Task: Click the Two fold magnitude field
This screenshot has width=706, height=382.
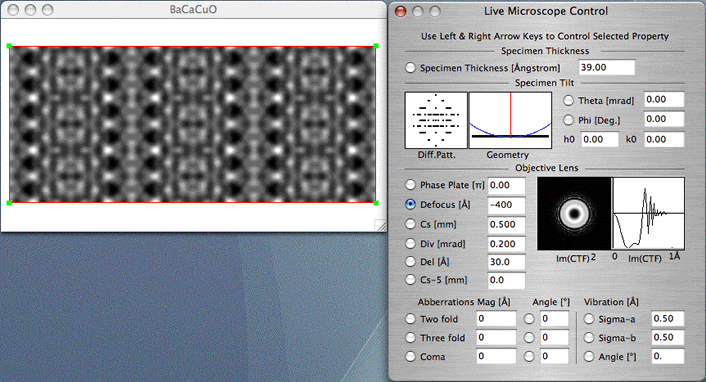Action: tap(496, 319)
